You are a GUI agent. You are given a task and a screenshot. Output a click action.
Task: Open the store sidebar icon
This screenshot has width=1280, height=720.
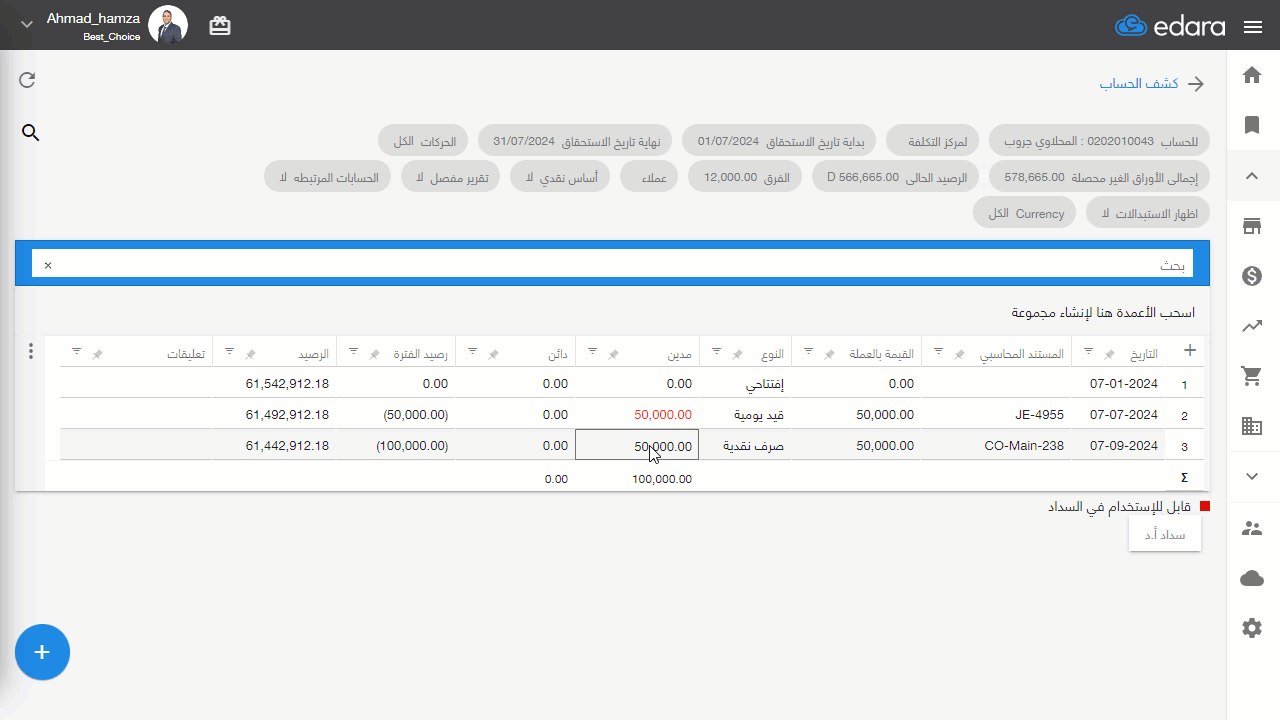(x=1252, y=226)
